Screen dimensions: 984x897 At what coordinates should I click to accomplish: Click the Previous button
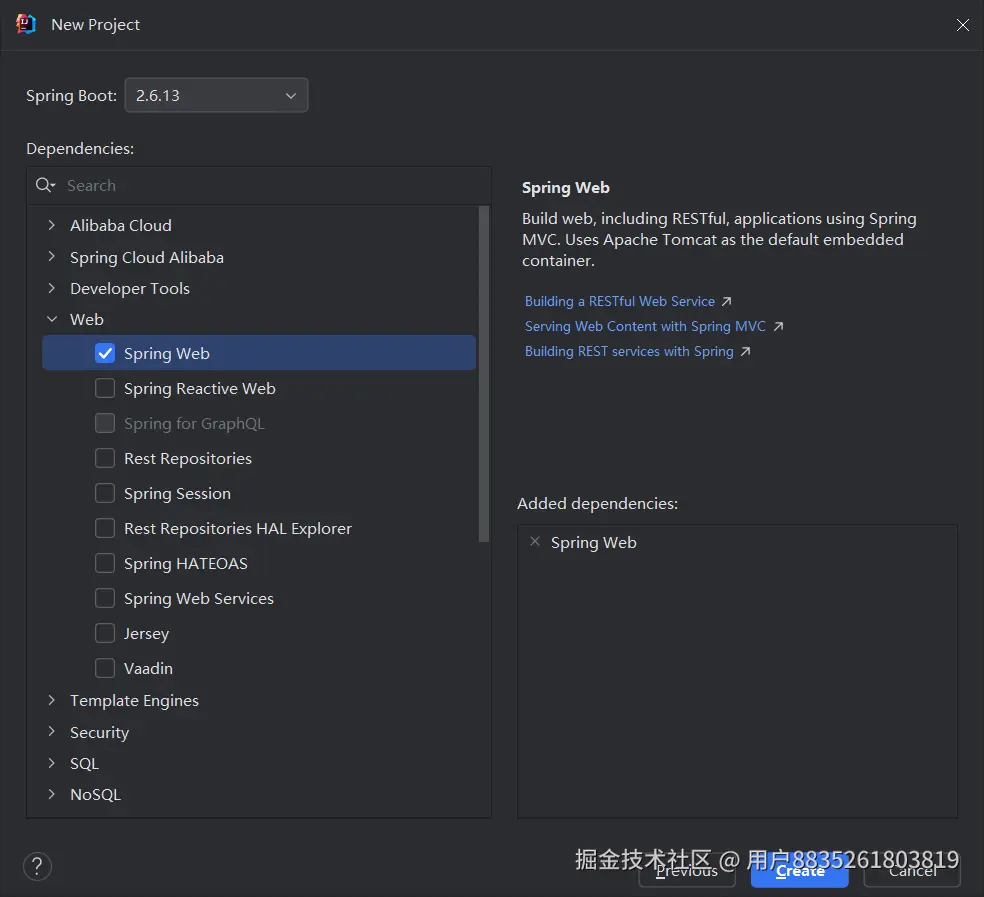click(x=687, y=871)
